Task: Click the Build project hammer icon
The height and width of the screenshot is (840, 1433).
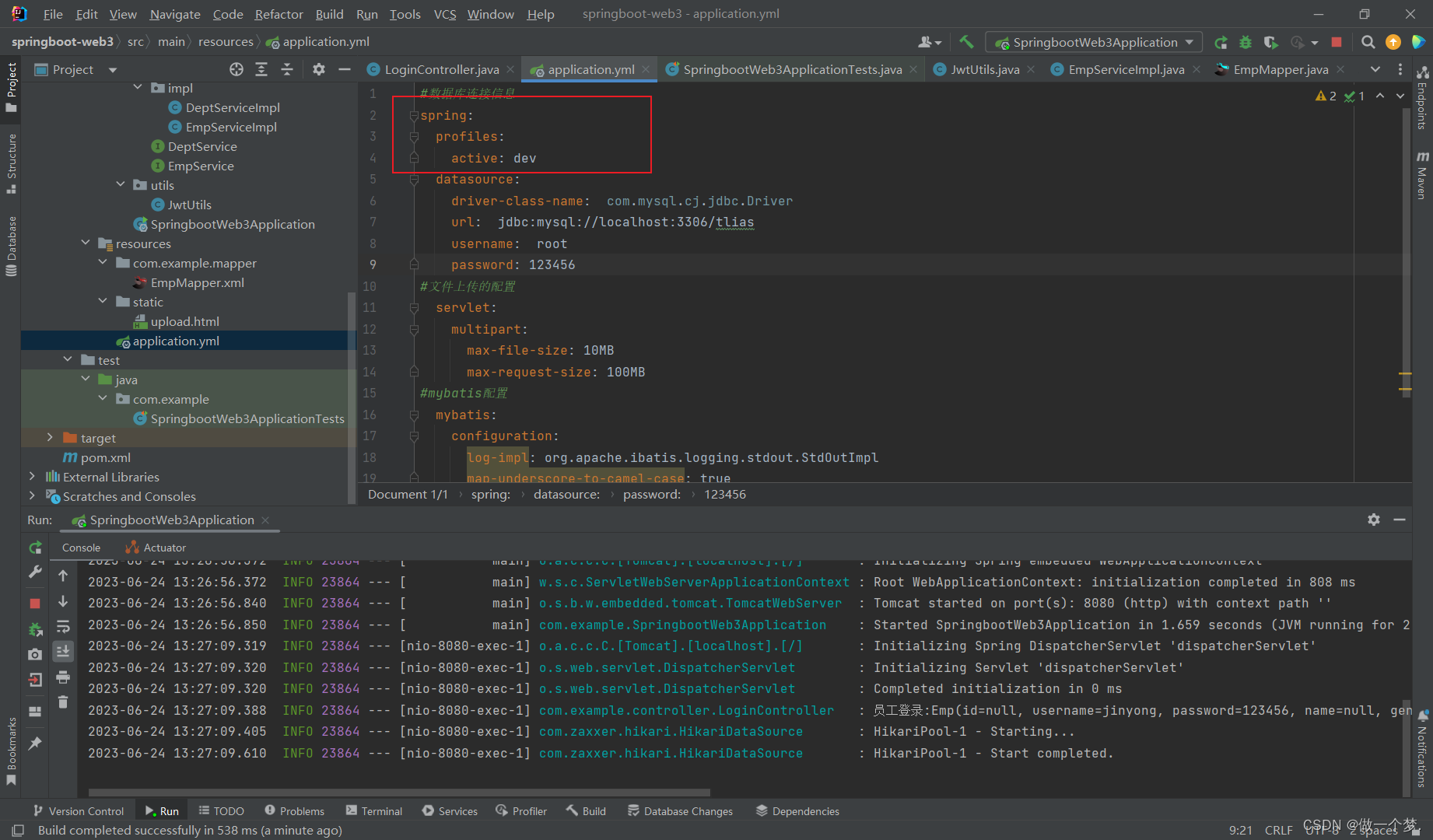Action: pos(966,42)
